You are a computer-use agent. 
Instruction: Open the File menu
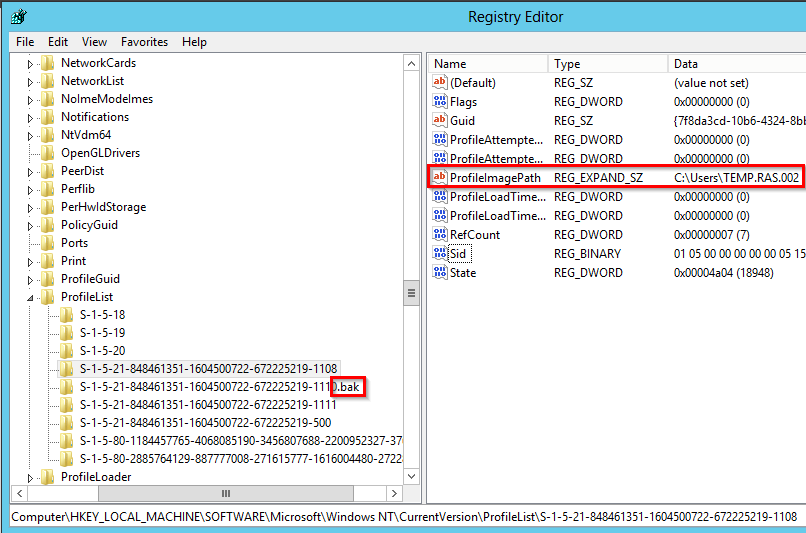click(x=25, y=42)
